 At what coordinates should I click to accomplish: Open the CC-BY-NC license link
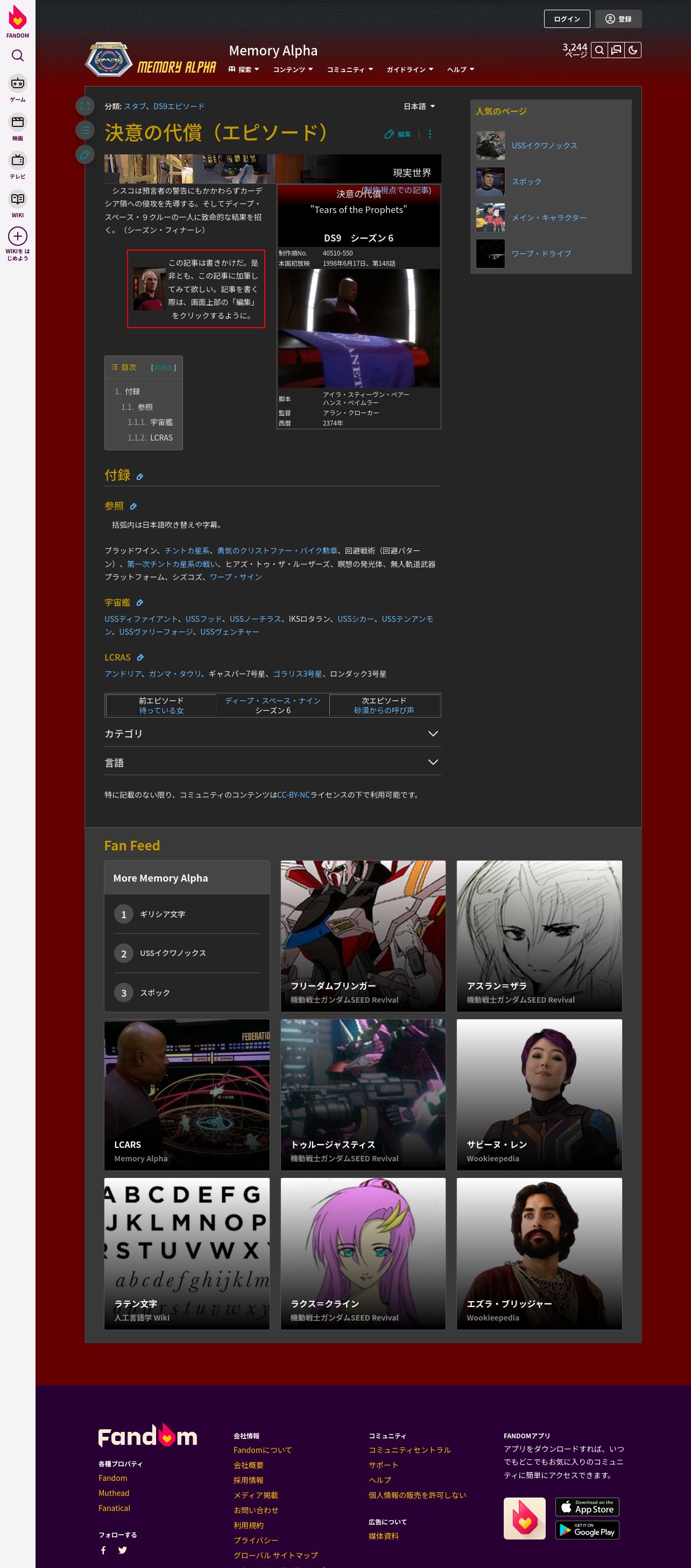[293, 795]
